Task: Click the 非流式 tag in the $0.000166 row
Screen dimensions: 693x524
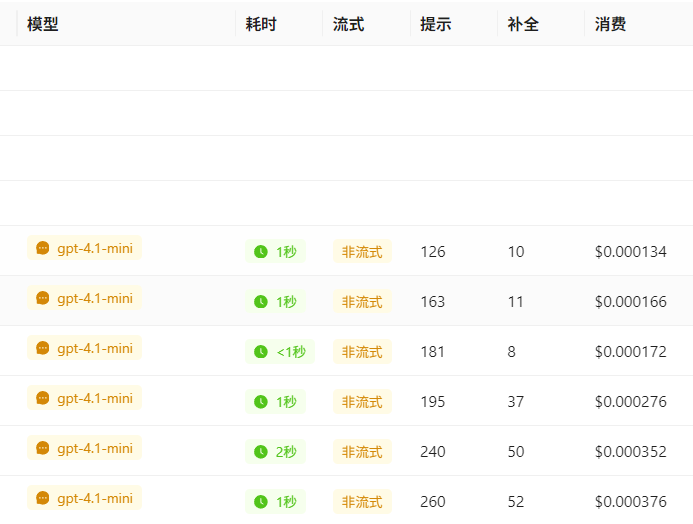Action: pyautogui.click(x=362, y=301)
